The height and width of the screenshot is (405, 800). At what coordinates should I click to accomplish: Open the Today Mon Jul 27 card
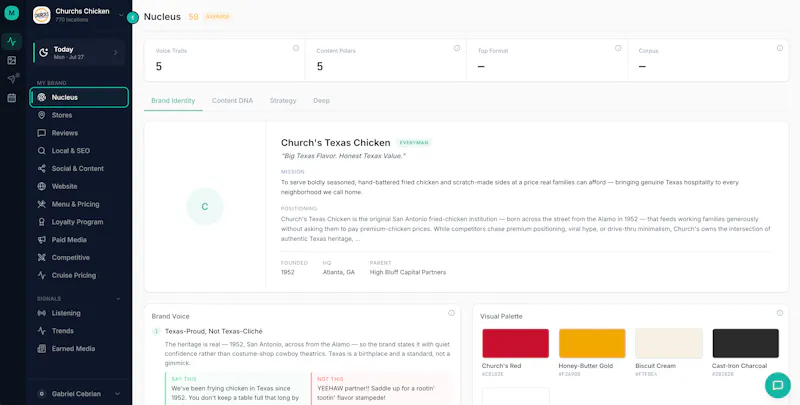[79, 53]
